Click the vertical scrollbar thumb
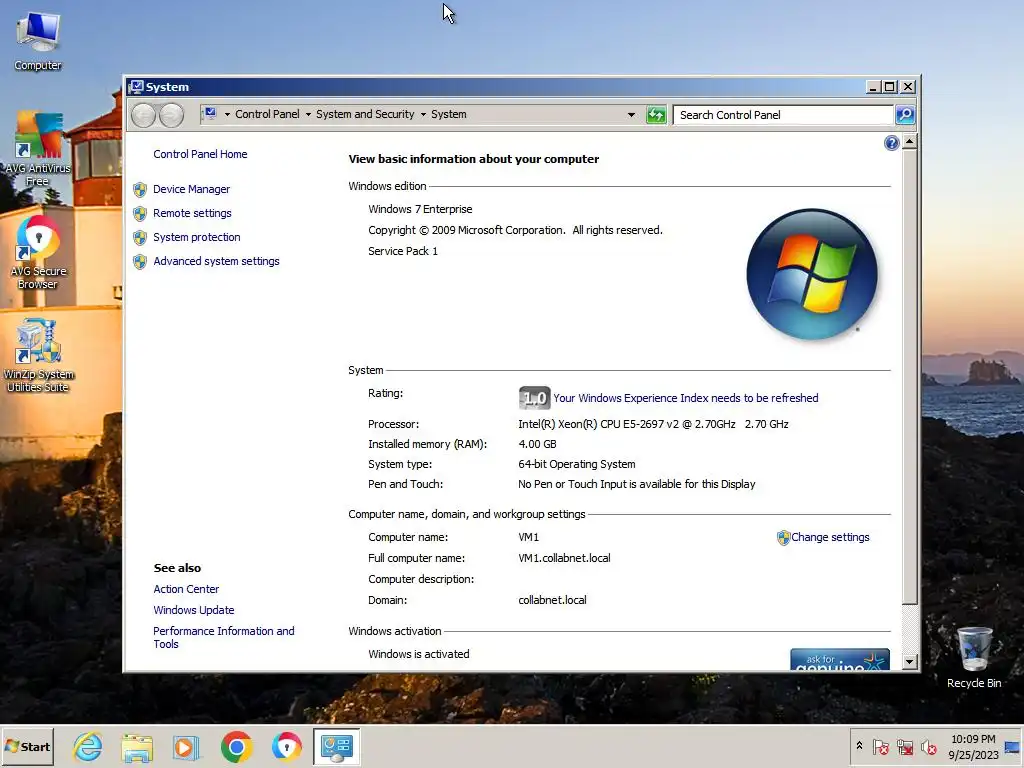The image size is (1024, 768). click(909, 377)
